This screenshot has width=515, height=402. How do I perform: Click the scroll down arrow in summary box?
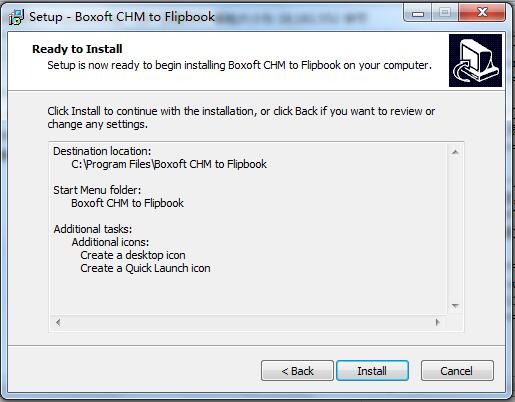click(455, 306)
